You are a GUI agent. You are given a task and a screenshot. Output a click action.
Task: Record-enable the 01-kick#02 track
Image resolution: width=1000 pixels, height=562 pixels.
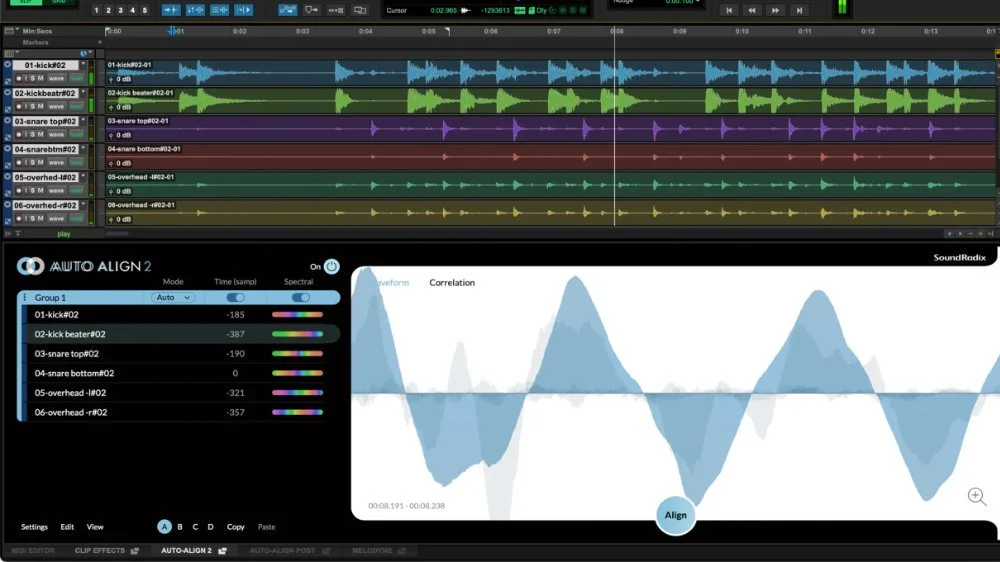(18, 78)
